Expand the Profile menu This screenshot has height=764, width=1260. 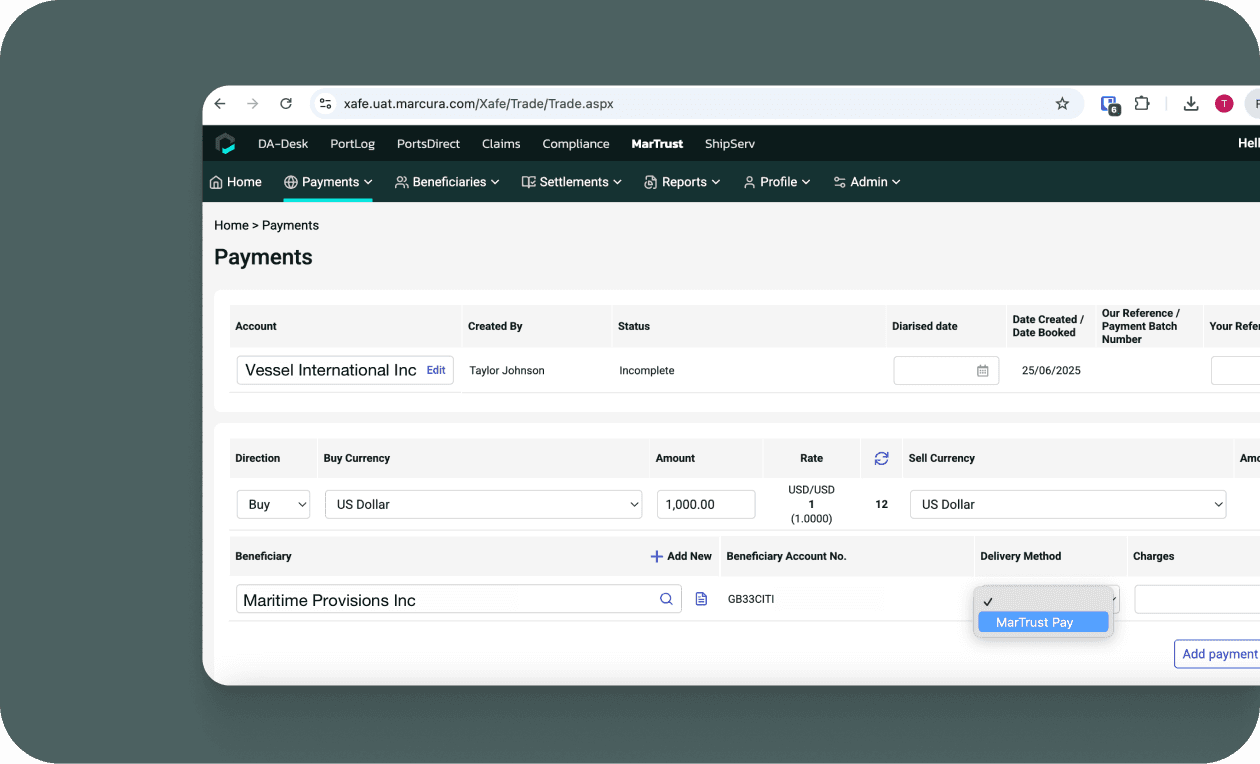pos(777,182)
